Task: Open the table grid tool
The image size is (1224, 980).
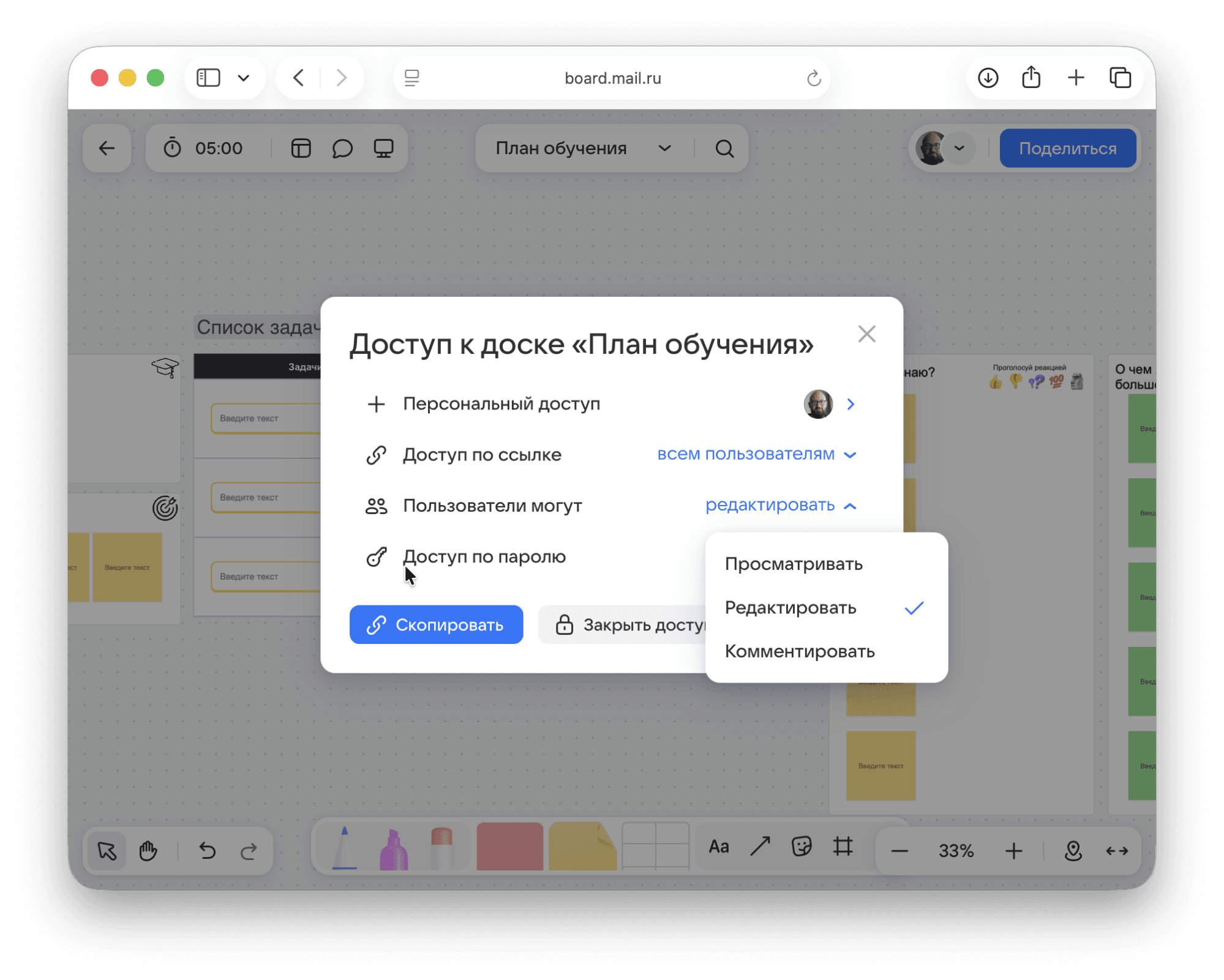Action: (x=655, y=846)
